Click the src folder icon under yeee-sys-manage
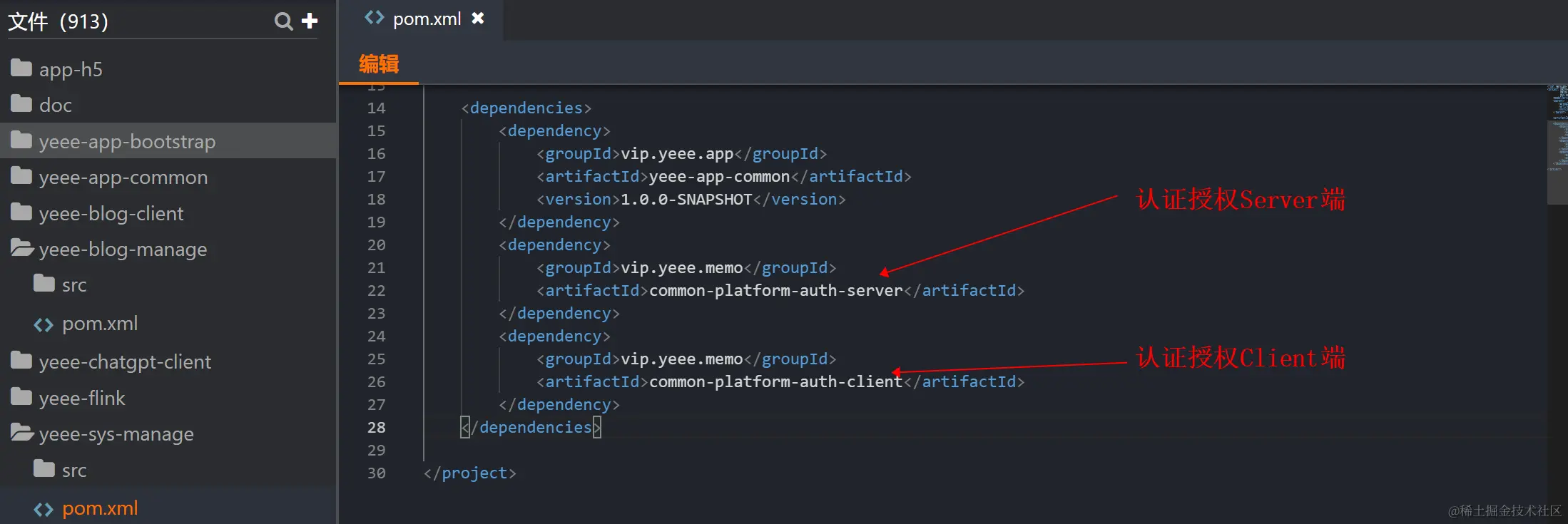This screenshot has height=524, width=1568. point(44,469)
